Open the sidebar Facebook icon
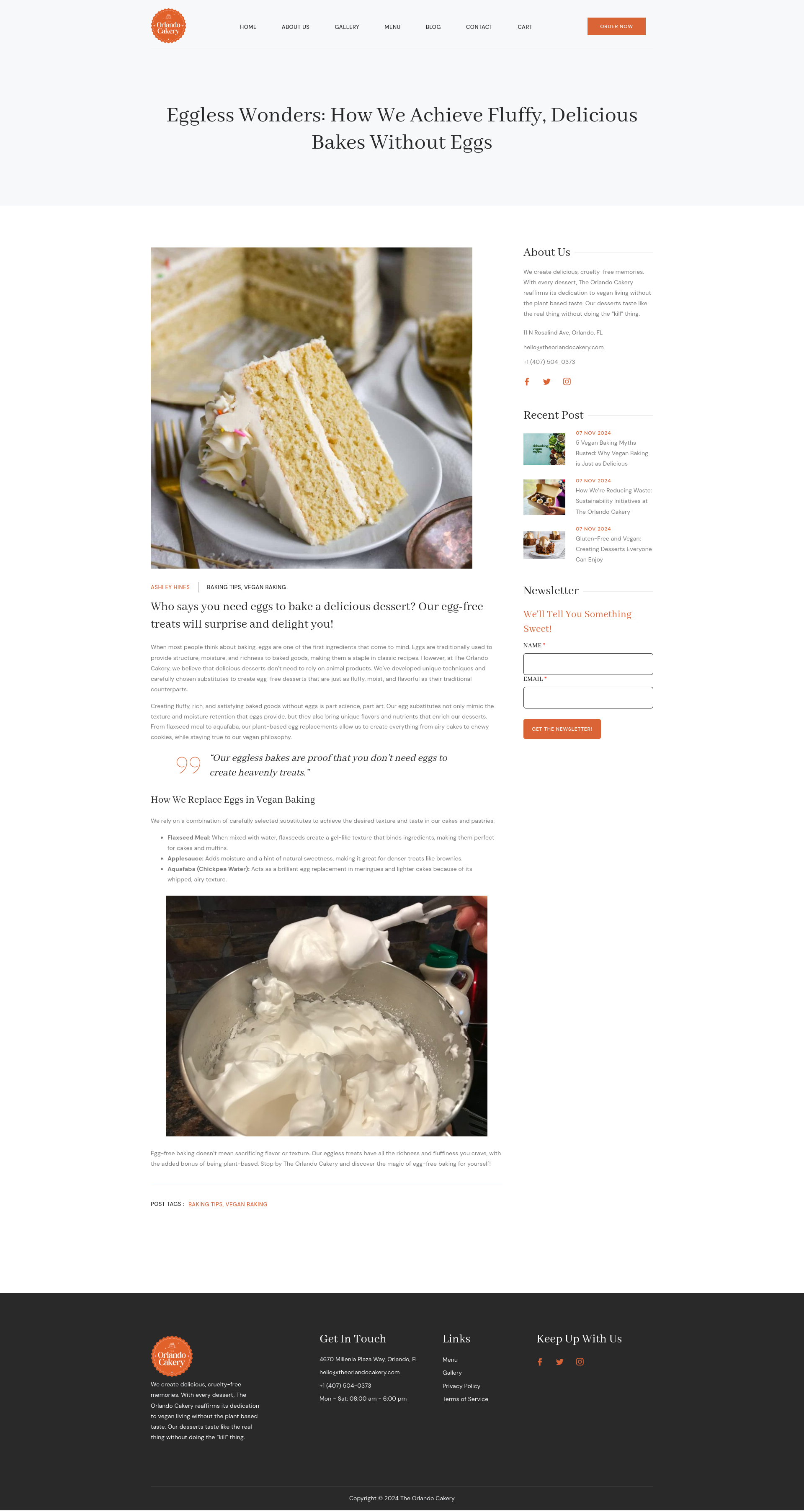Image resolution: width=804 pixels, height=1512 pixels. pyautogui.click(x=527, y=381)
